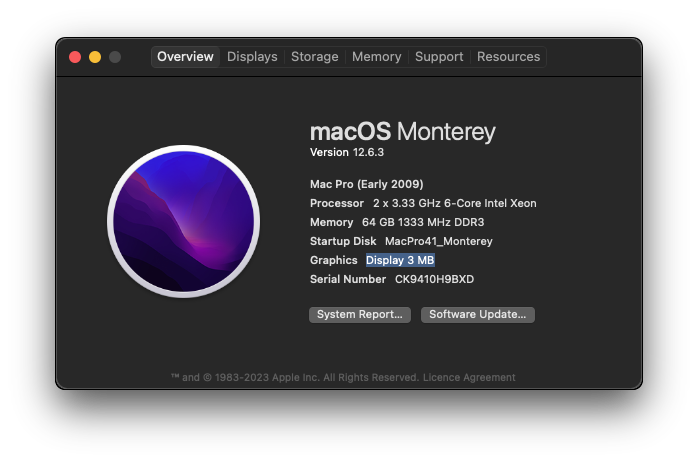
Task: Click startup disk name MacPro41_Monterey
Action: pyautogui.click(x=438, y=241)
